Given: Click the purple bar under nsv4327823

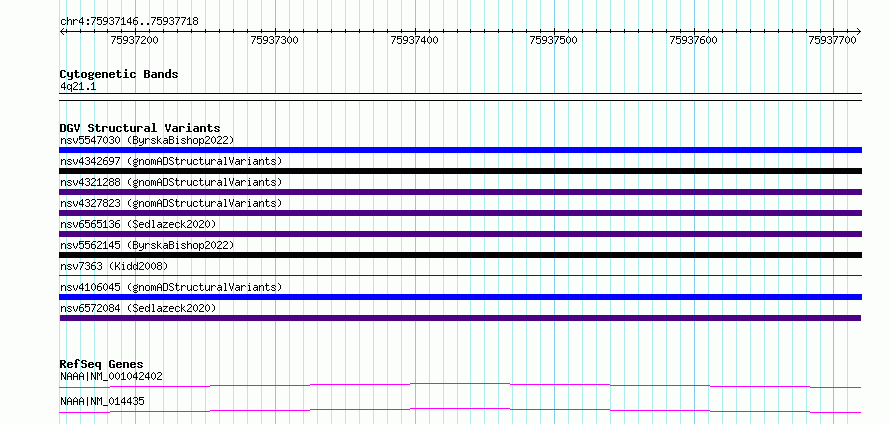Looking at the screenshot, I should click(x=460, y=213).
